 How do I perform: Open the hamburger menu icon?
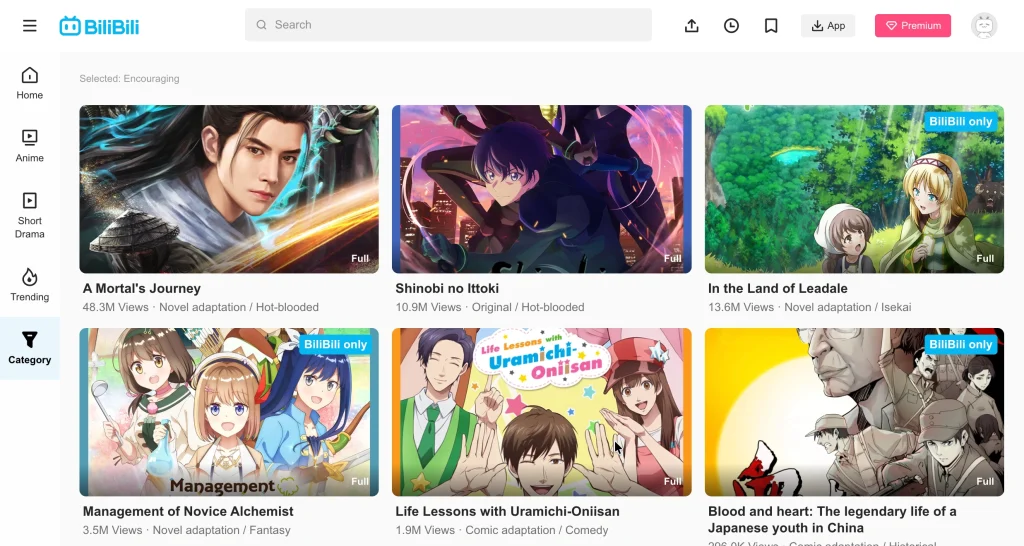pos(29,26)
